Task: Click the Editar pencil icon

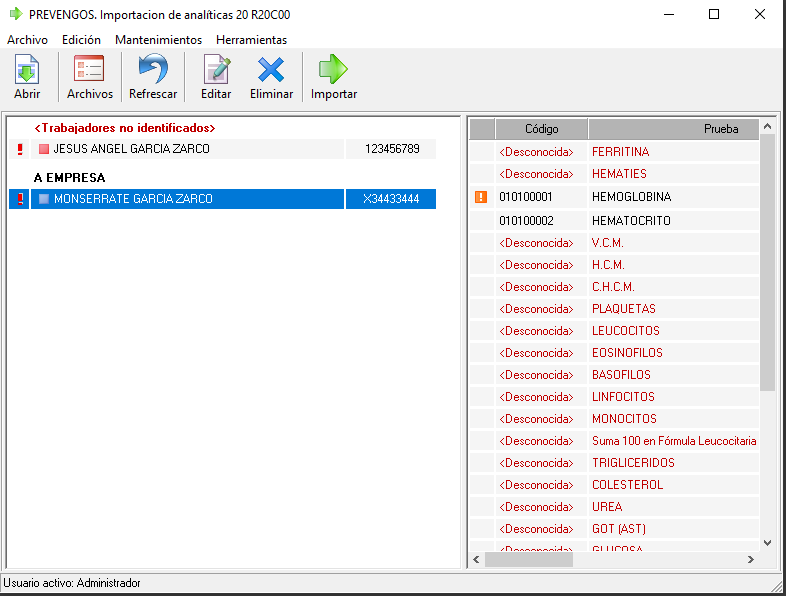Action: 216,70
